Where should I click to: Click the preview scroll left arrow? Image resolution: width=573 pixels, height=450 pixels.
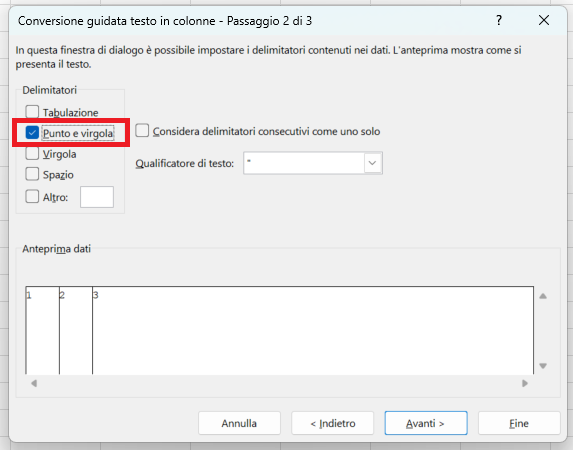click(x=34, y=383)
